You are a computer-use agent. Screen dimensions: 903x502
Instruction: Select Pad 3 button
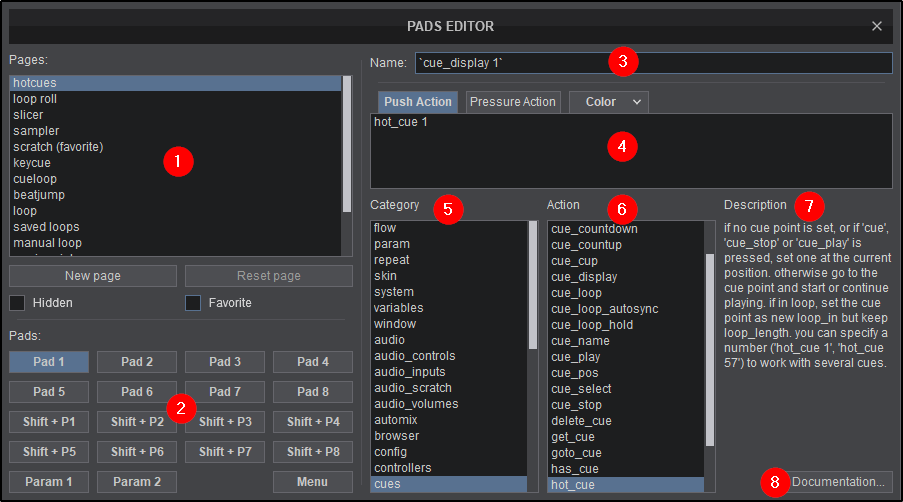224,362
